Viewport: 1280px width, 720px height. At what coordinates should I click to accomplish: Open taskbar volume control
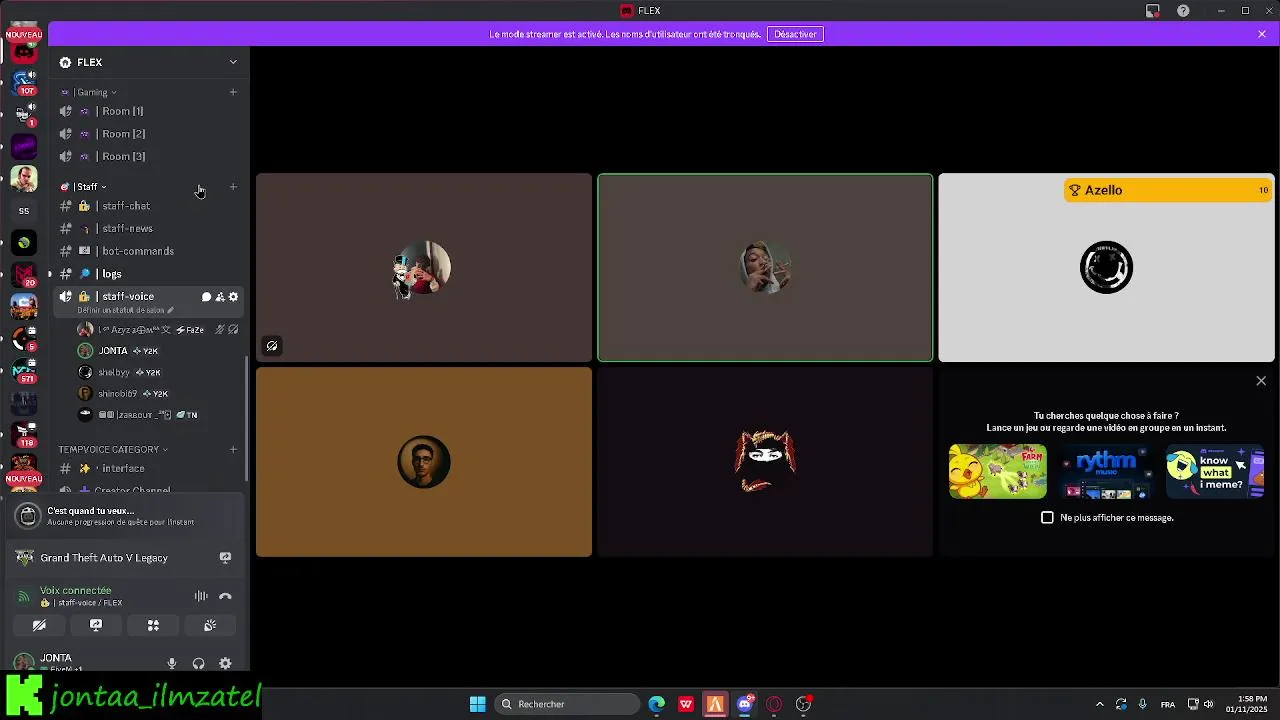(x=1209, y=704)
